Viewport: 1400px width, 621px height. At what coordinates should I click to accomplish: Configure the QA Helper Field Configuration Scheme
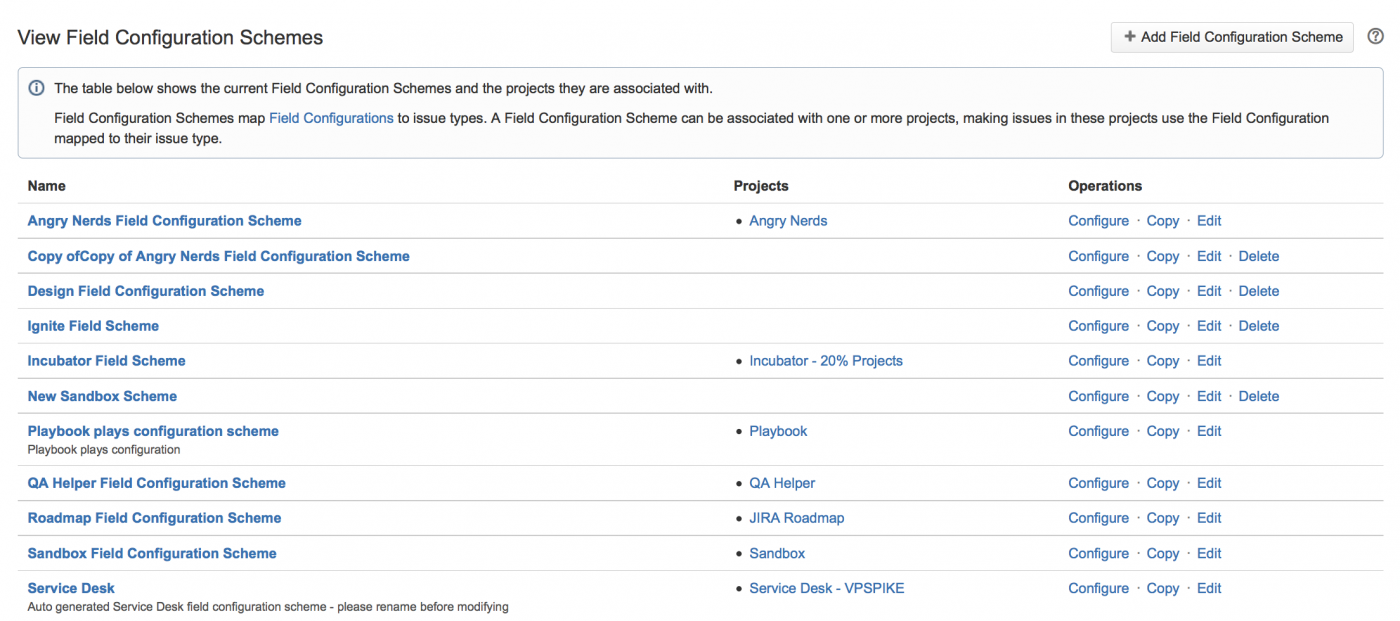[x=1098, y=483]
